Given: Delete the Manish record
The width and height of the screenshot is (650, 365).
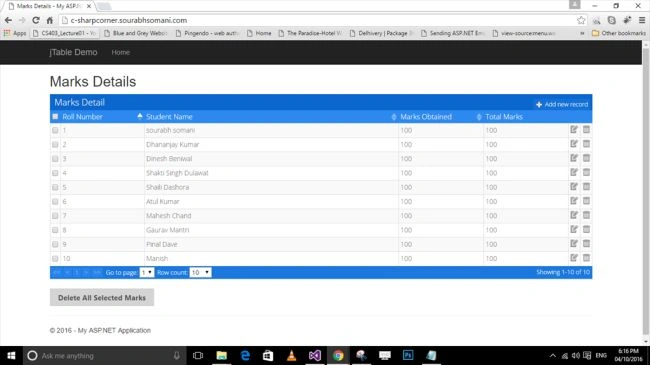Looking at the screenshot, I should 586,258.
